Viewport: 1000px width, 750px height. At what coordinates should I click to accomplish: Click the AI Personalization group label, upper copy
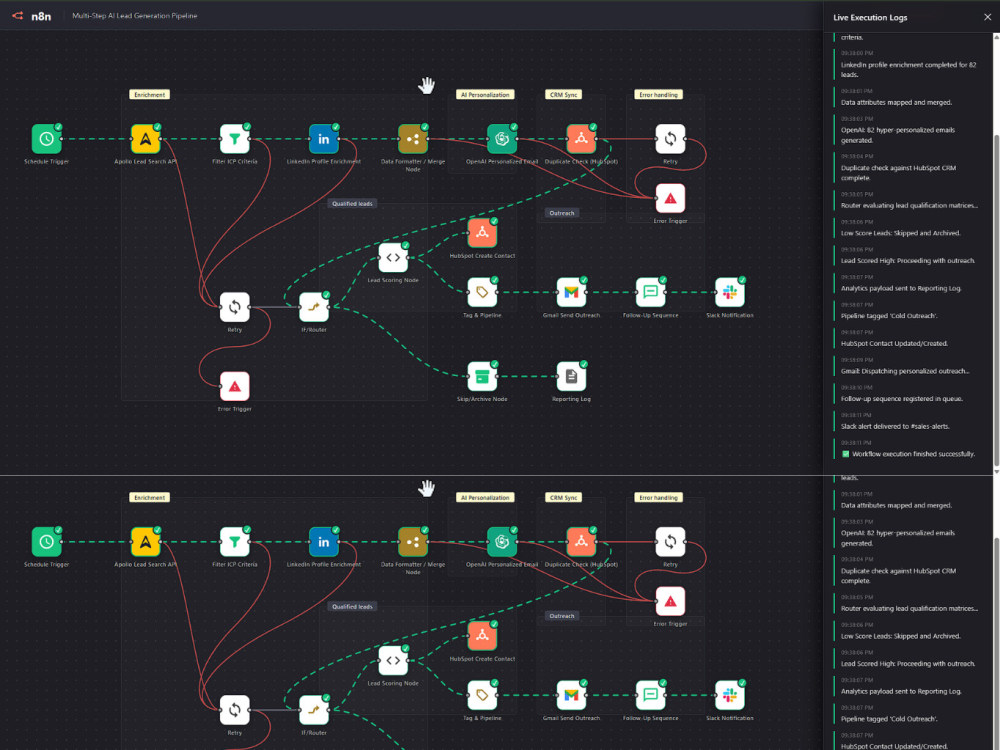click(485, 94)
